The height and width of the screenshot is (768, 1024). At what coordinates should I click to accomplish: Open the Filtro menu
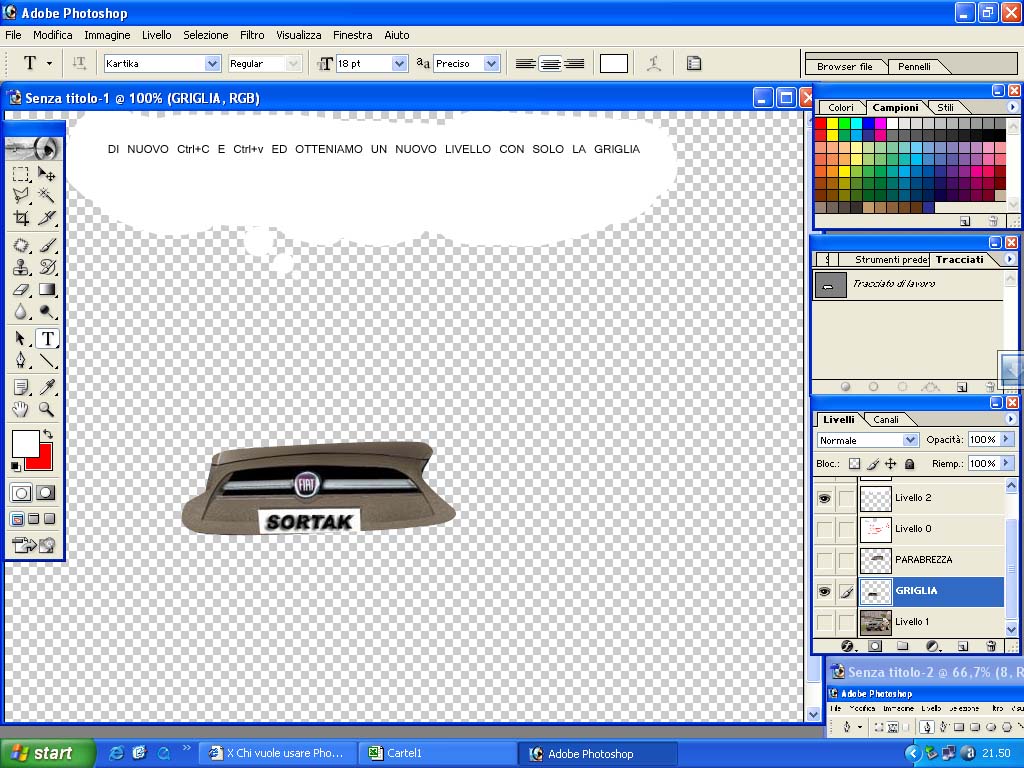pos(252,35)
